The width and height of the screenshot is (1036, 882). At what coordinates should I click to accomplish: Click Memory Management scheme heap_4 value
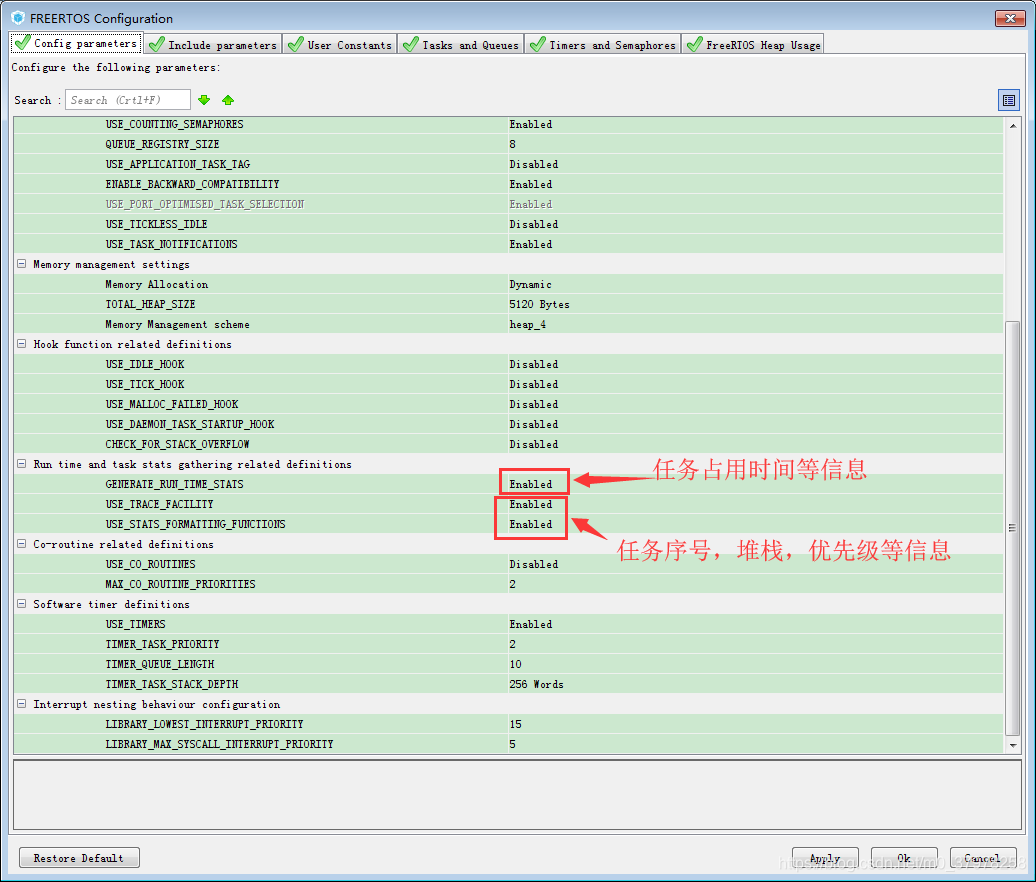coord(527,324)
